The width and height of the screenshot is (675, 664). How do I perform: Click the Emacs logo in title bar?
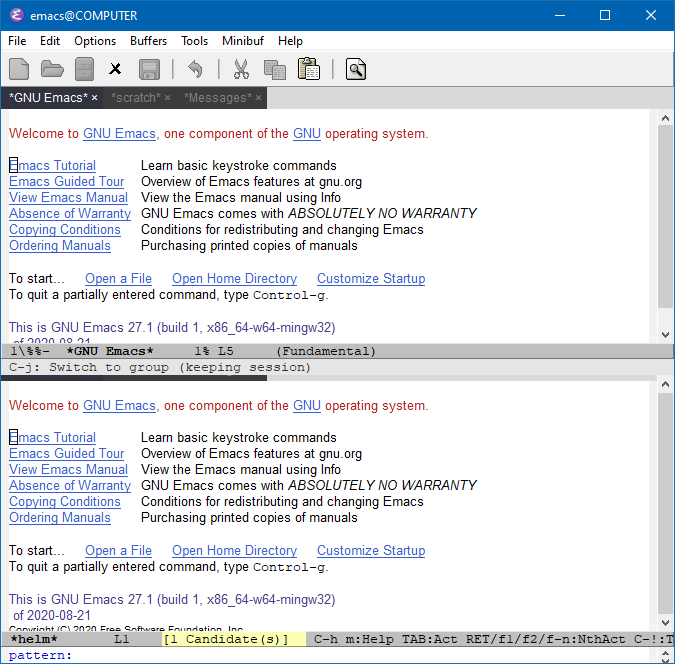pyautogui.click(x=16, y=16)
